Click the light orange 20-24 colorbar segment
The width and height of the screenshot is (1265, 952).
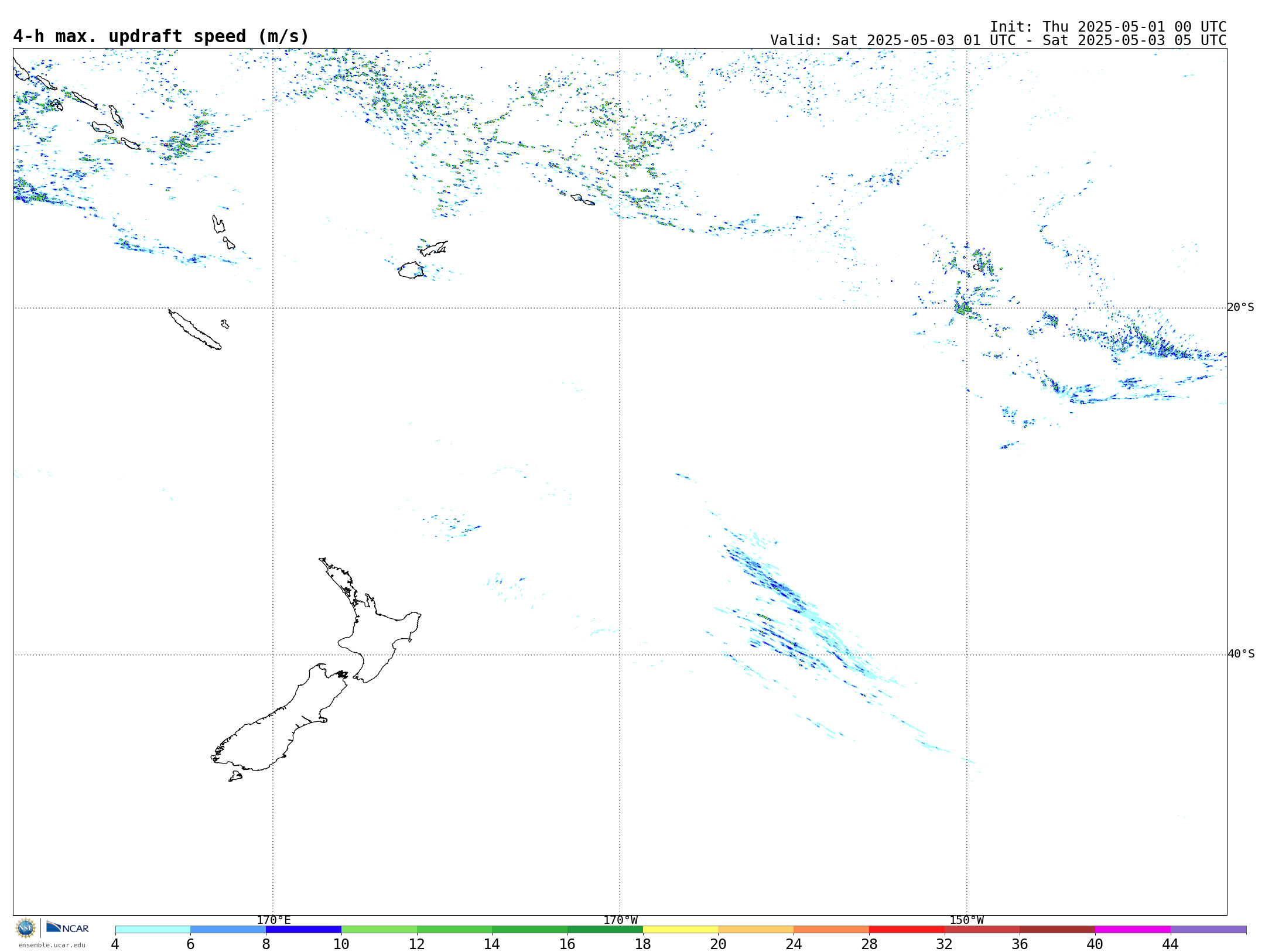[756, 930]
